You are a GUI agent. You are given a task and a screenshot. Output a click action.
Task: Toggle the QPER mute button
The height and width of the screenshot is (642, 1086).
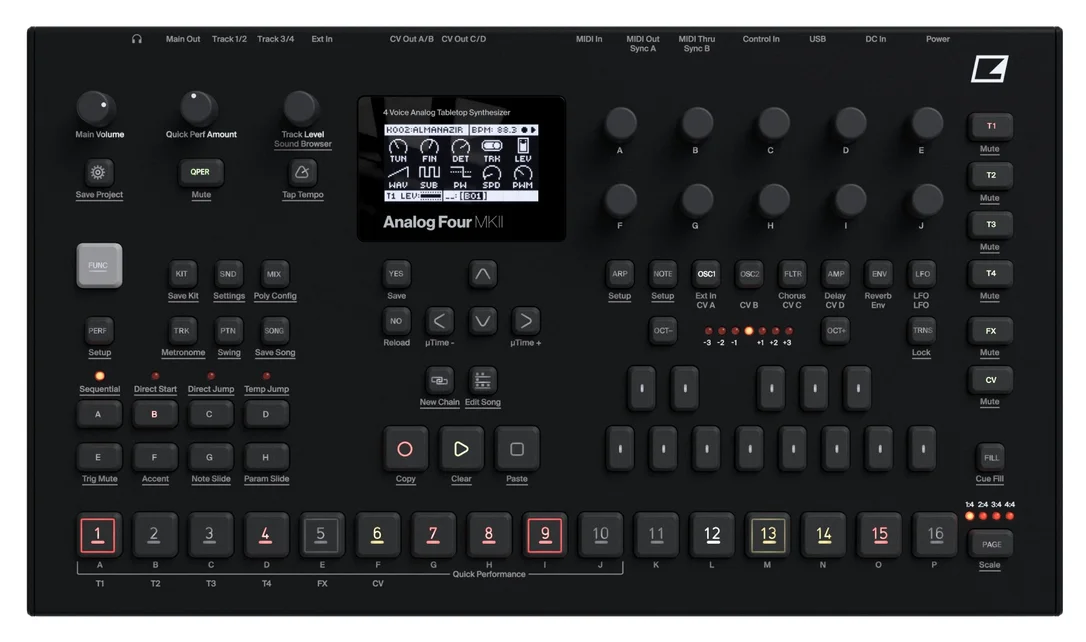(200, 172)
